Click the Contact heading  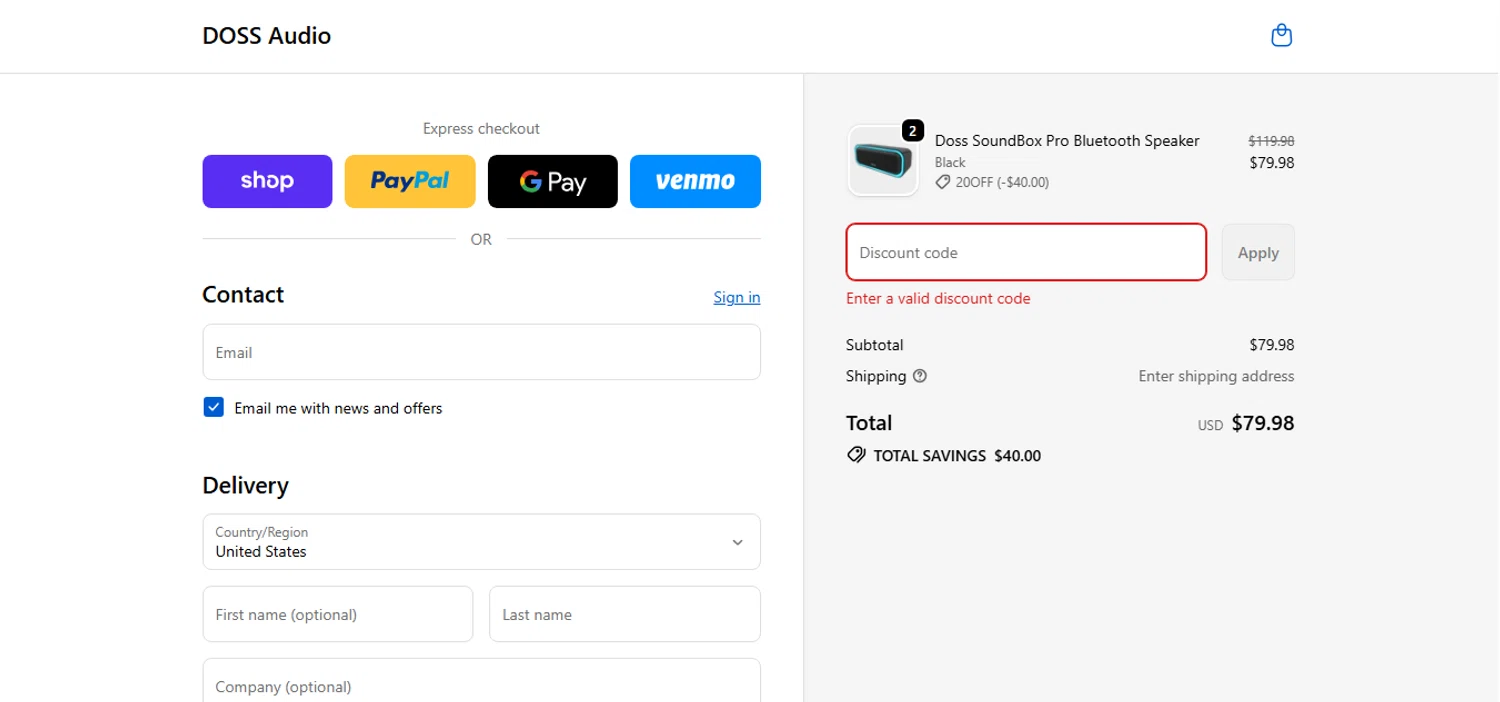coord(243,295)
